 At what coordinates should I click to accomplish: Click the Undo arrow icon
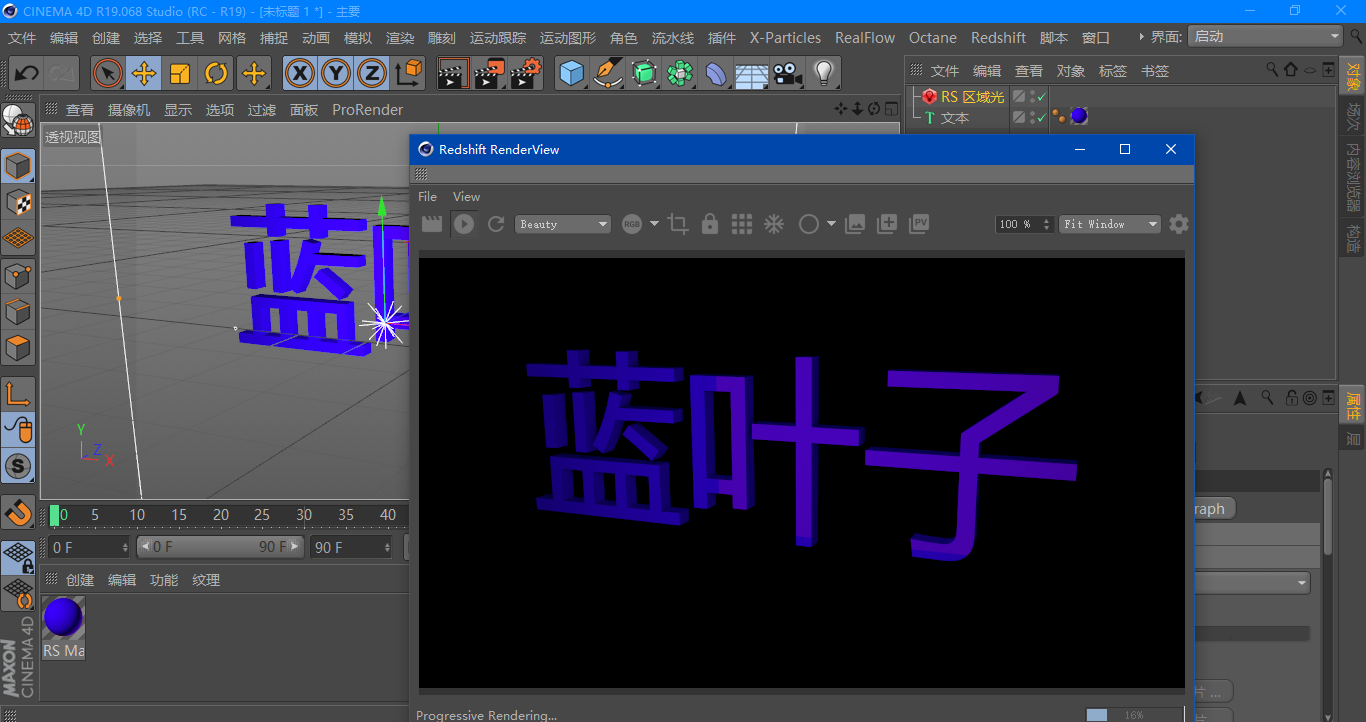27,73
